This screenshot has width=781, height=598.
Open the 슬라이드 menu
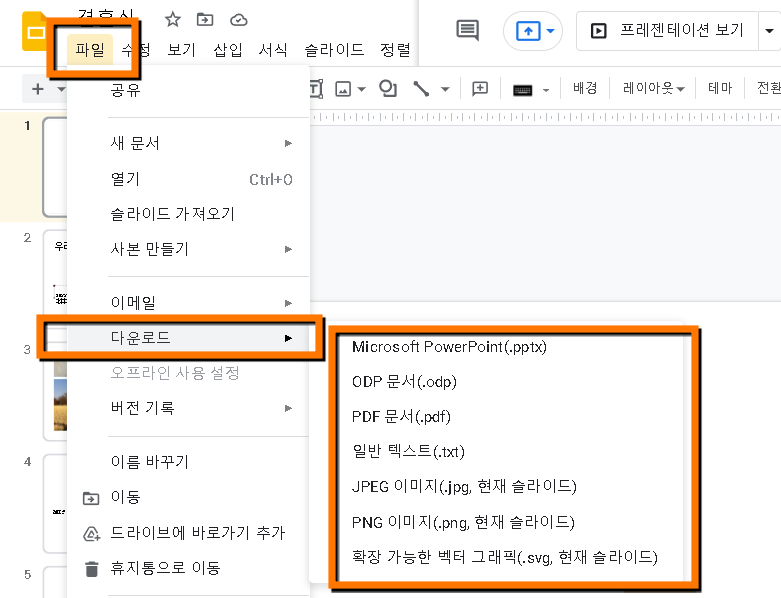pyautogui.click(x=334, y=49)
